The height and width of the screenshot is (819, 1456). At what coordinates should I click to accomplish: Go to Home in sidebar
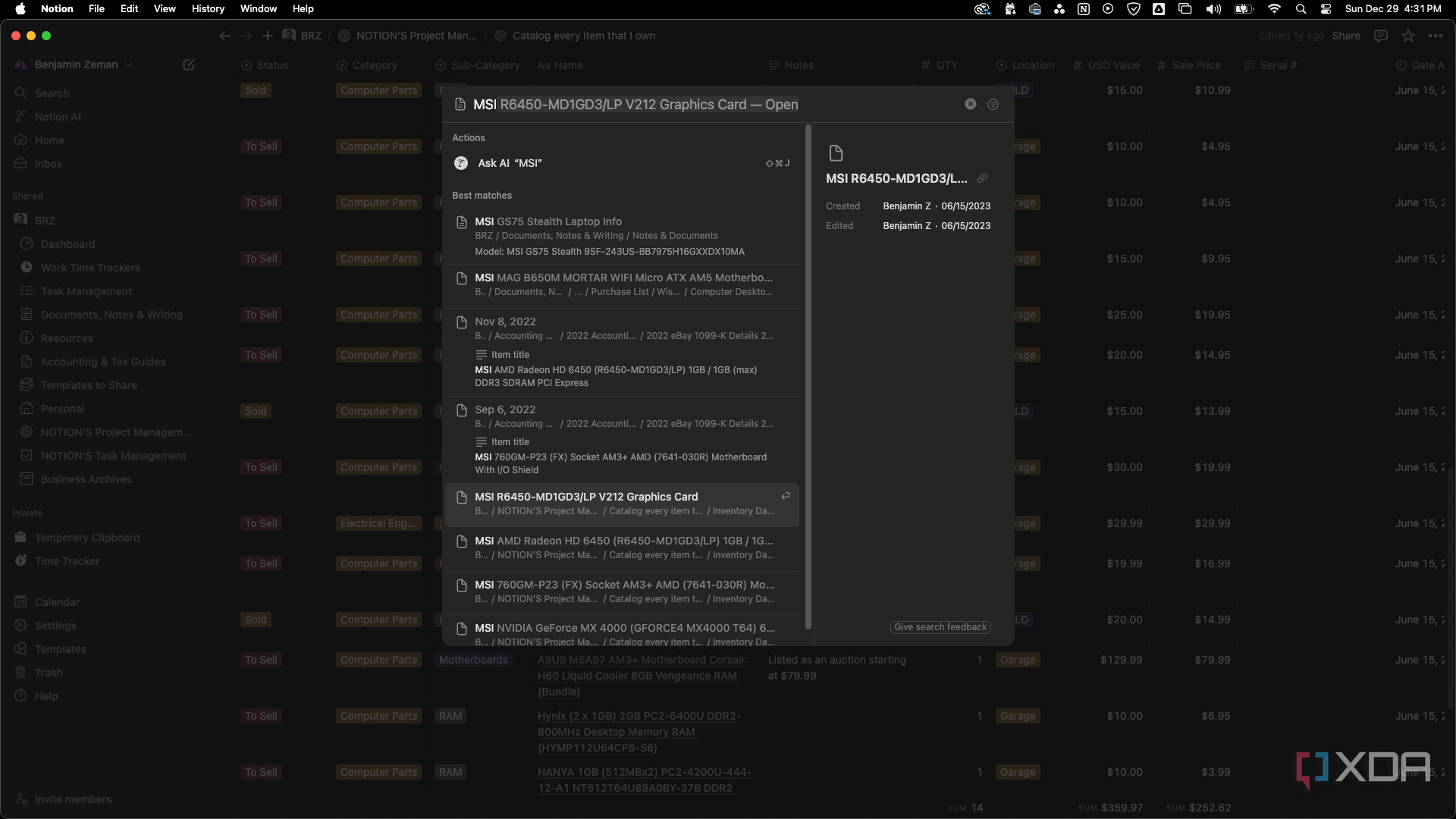tap(49, 140)
